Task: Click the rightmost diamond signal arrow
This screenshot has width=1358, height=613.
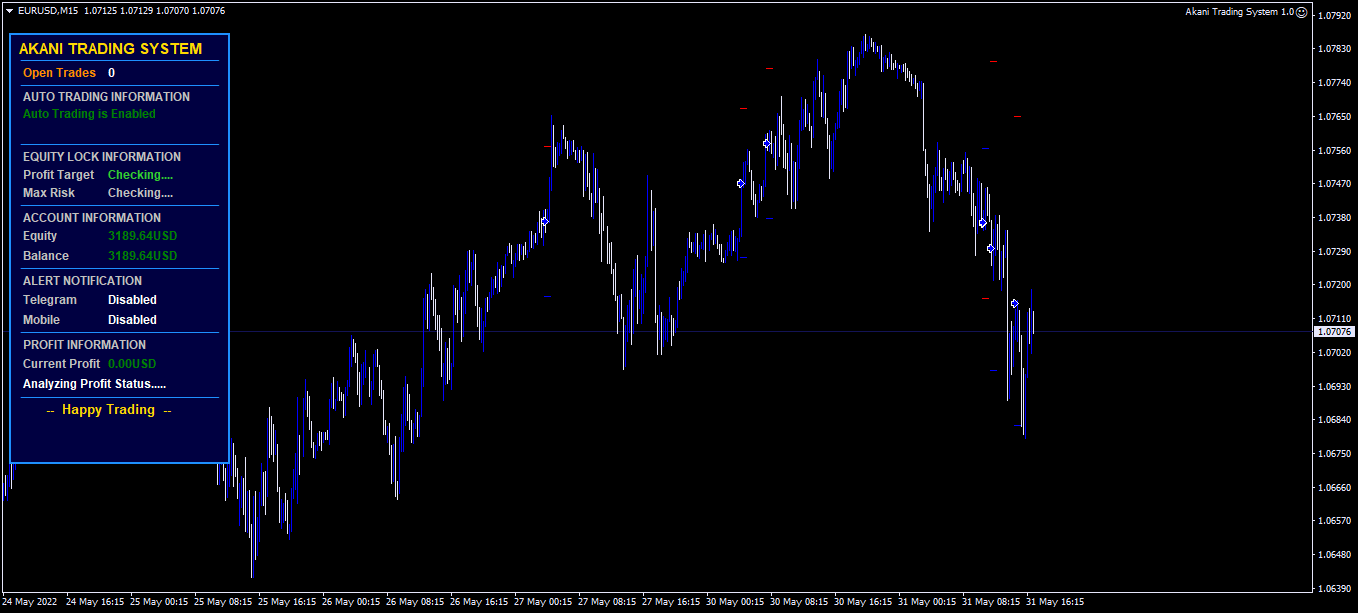Action: pos(1013,302)
